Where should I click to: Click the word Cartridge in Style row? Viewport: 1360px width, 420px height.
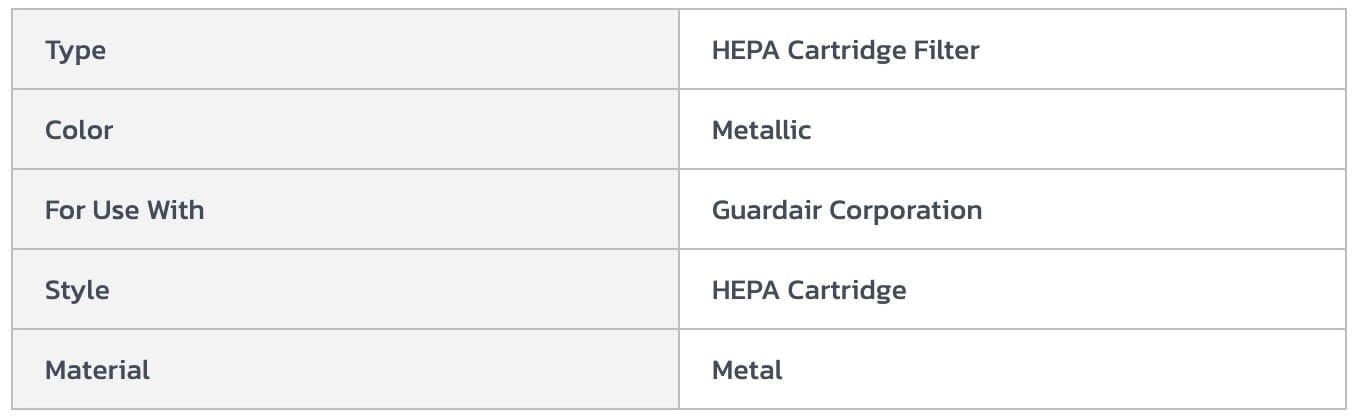(x=846, y=290)
